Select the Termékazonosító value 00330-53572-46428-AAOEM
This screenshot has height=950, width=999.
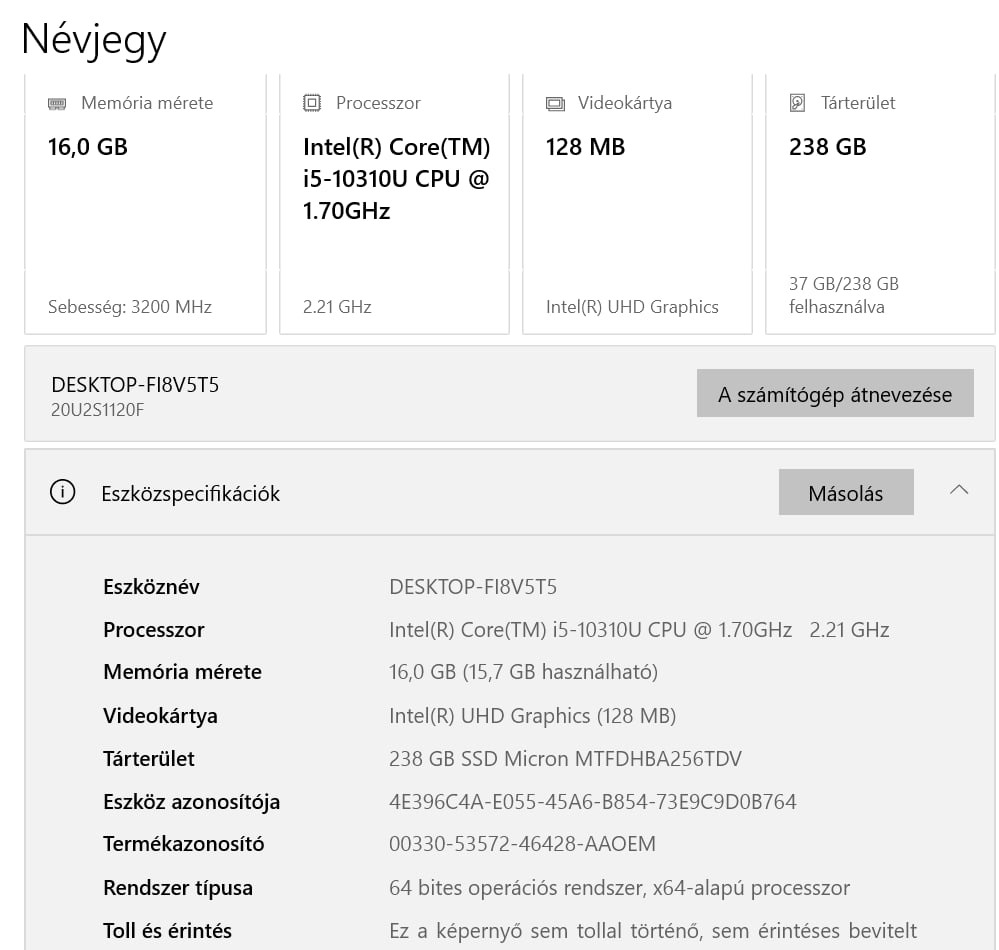[x=522, y=844]
